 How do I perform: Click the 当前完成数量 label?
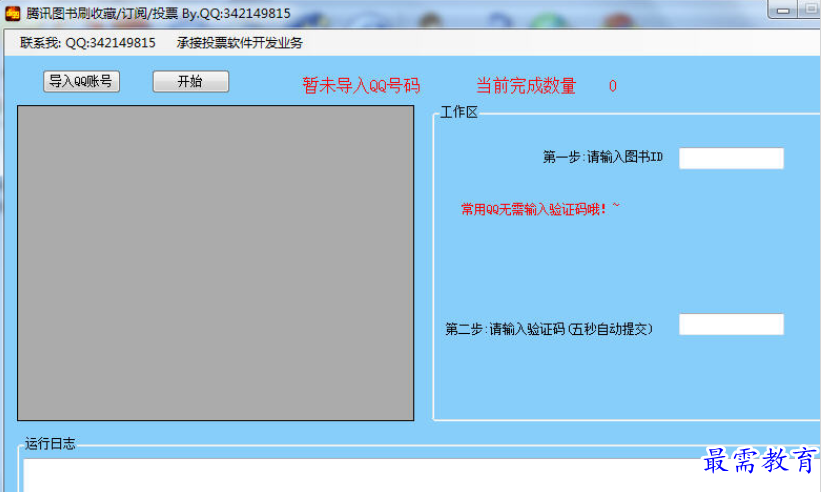pos(526,85)
